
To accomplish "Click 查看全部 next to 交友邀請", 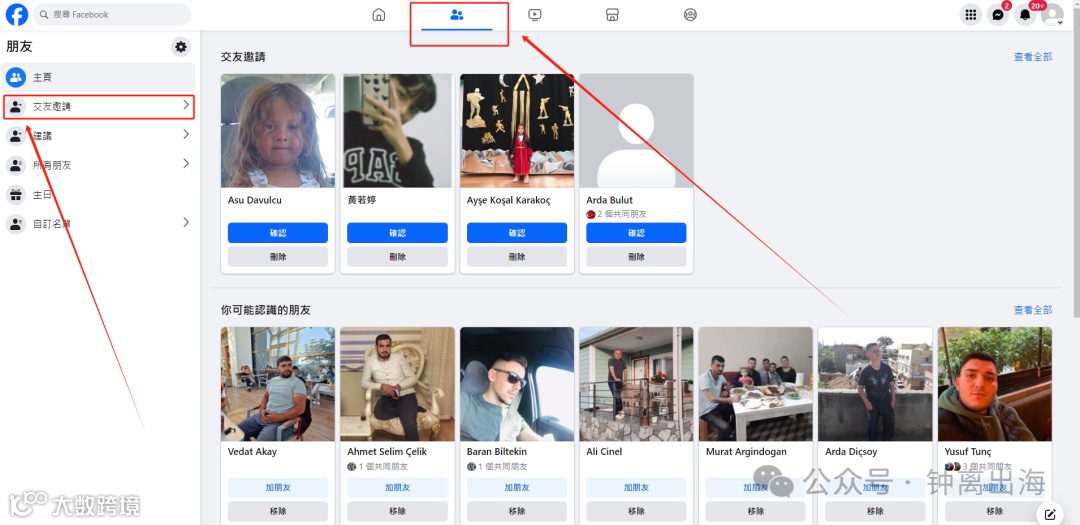I will click(1032, 56).
